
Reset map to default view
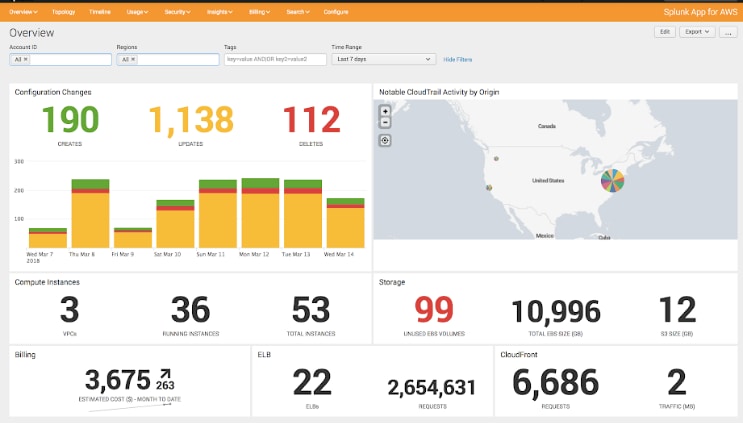click(385, 141)
